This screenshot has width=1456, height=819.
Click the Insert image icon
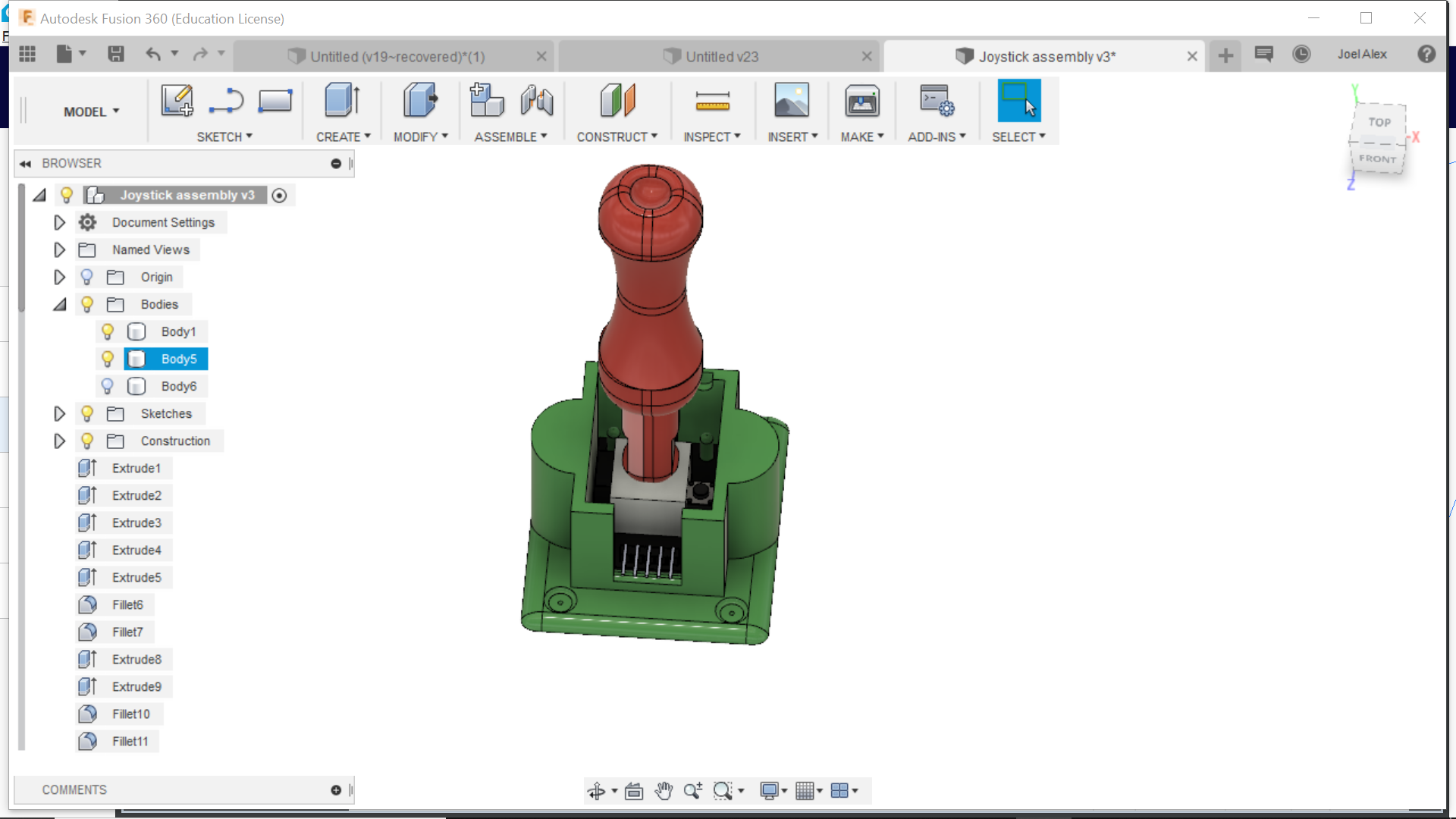[x=791, y=101]
